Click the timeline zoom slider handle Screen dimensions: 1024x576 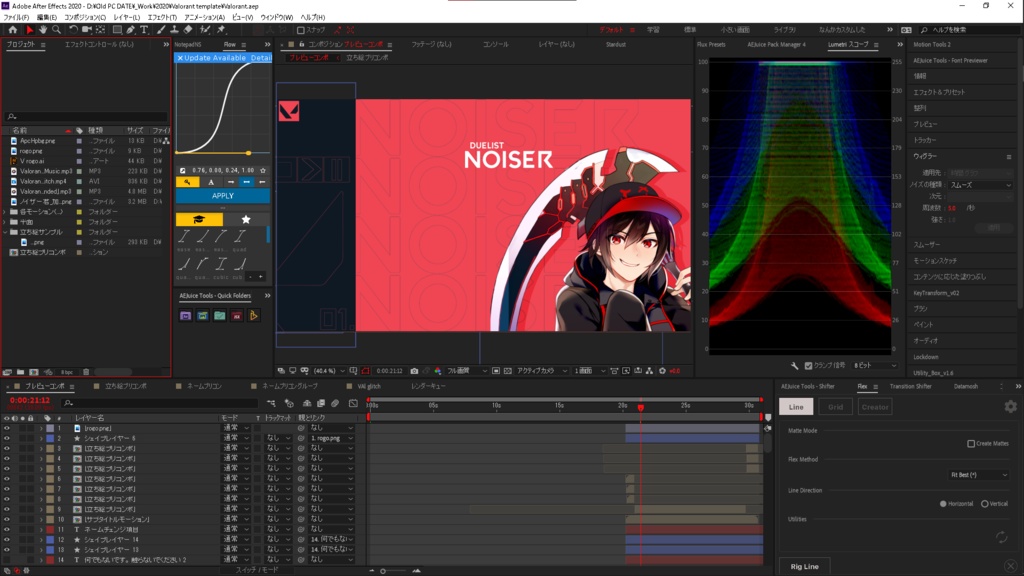click(x=383, y=571)
